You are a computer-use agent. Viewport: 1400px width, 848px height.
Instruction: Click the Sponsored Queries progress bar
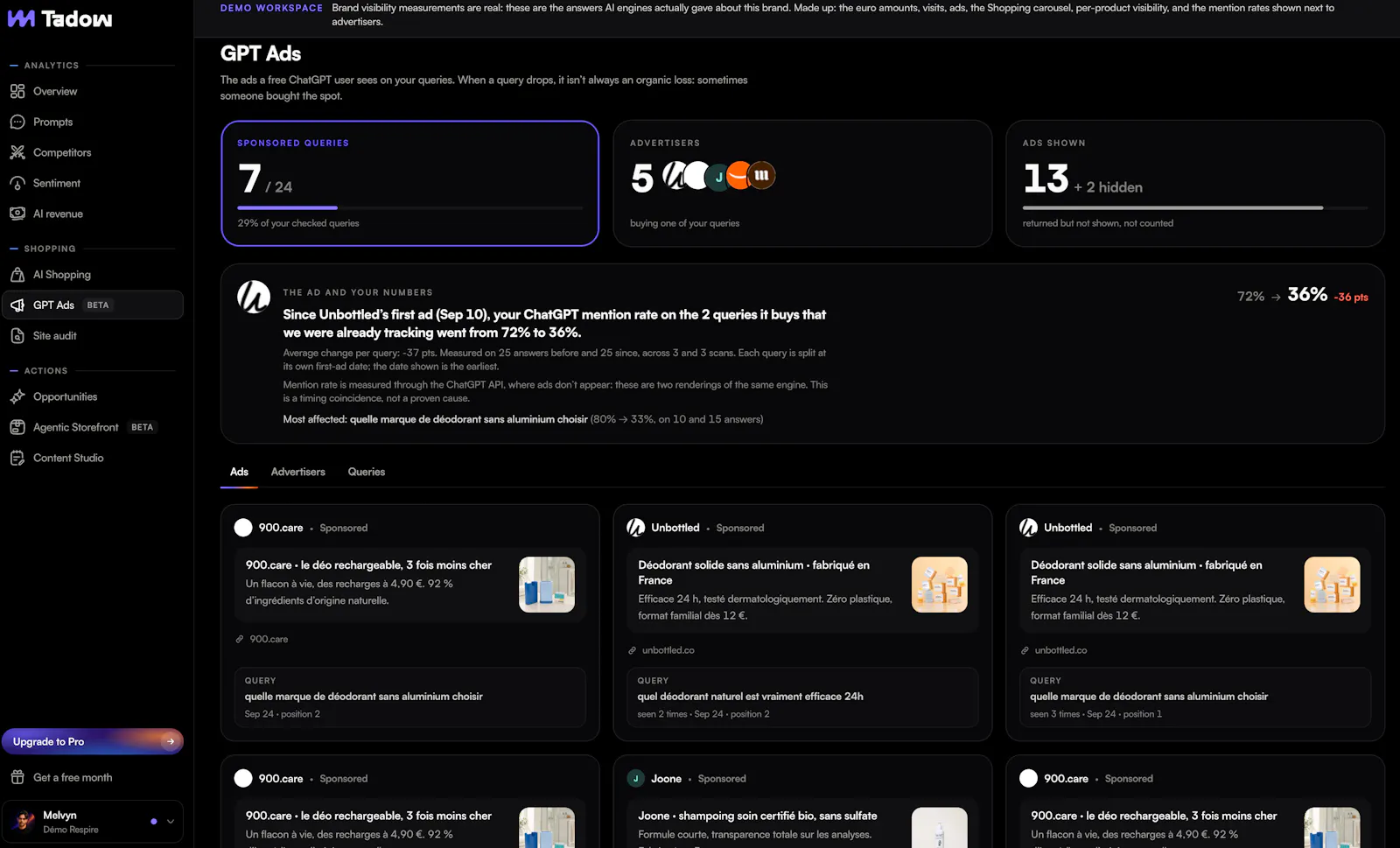point(409,207)
